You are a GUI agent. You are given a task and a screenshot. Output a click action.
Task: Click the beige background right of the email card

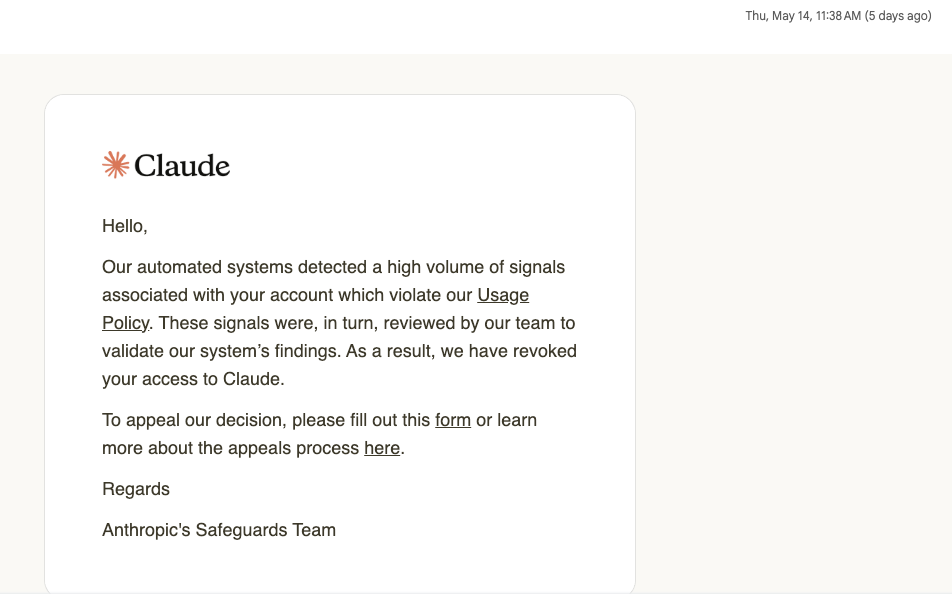coord(789,322)
